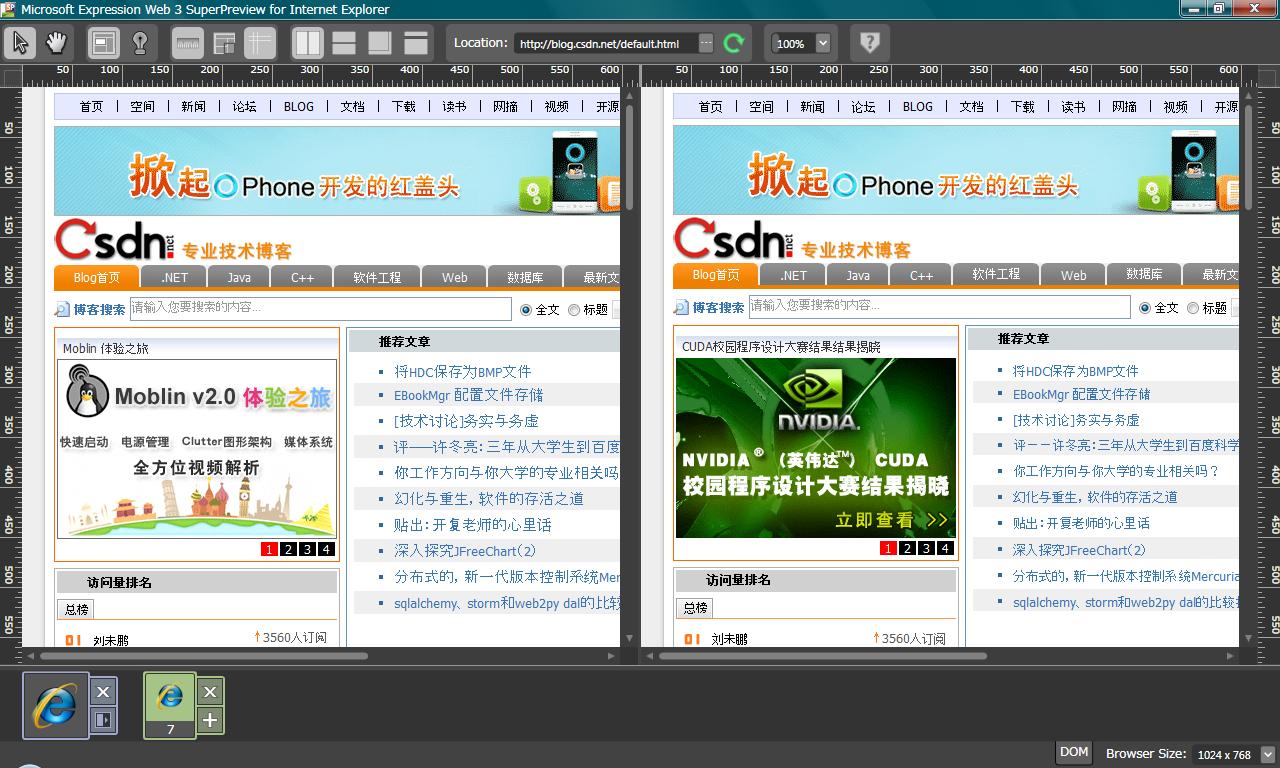
Task: Click 新闻 nav link in right pane
Action: 812,106
